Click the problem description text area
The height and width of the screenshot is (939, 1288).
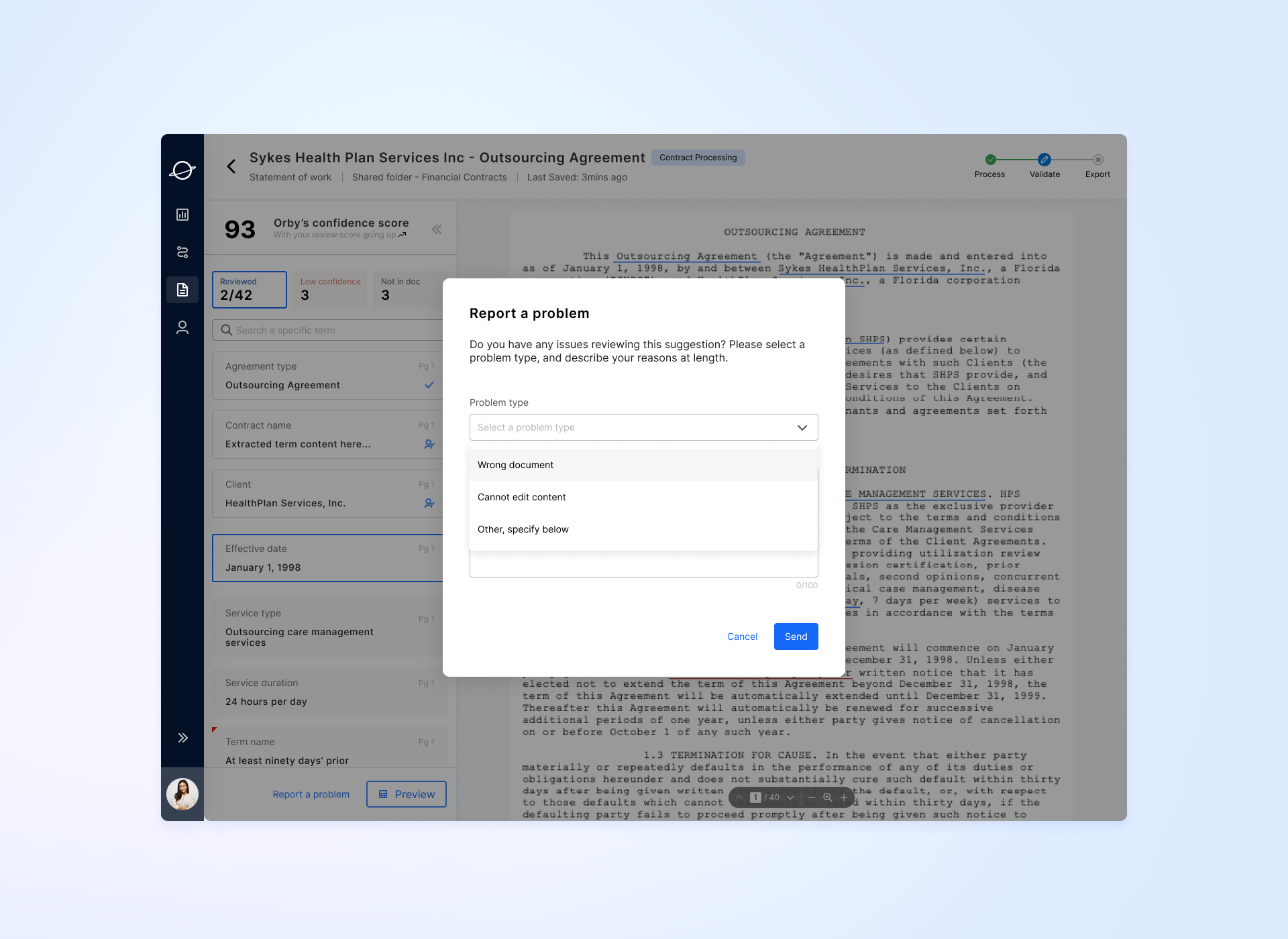[644, 565]
